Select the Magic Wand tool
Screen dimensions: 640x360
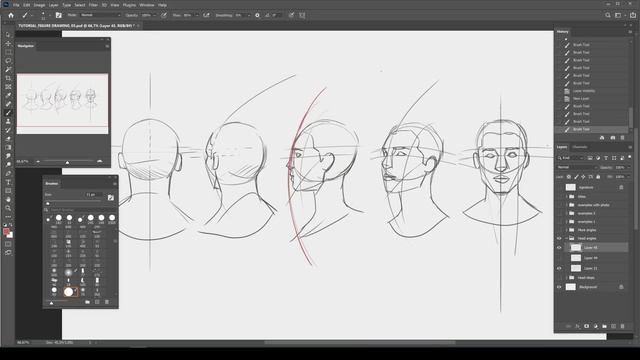(8, 69)
